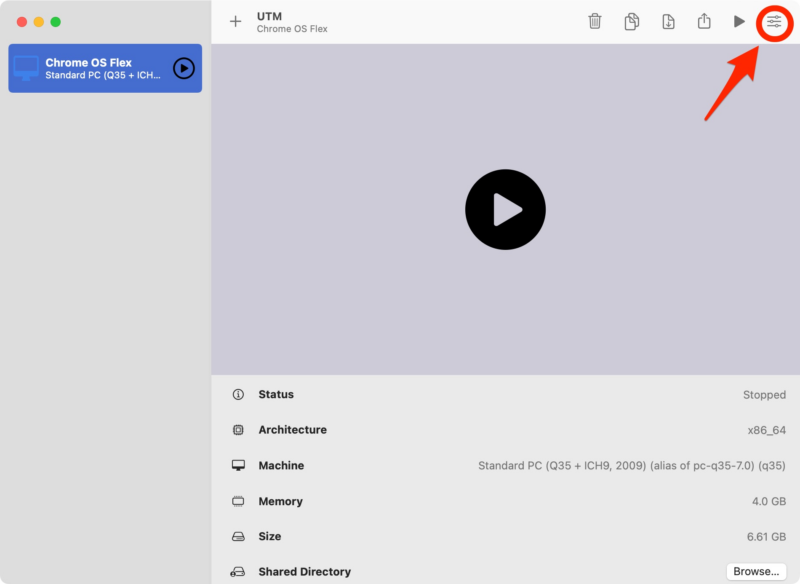800x584 pixels.
Task: Click the Chrome OS Flex subtitle under UTM
Action: 292,29
